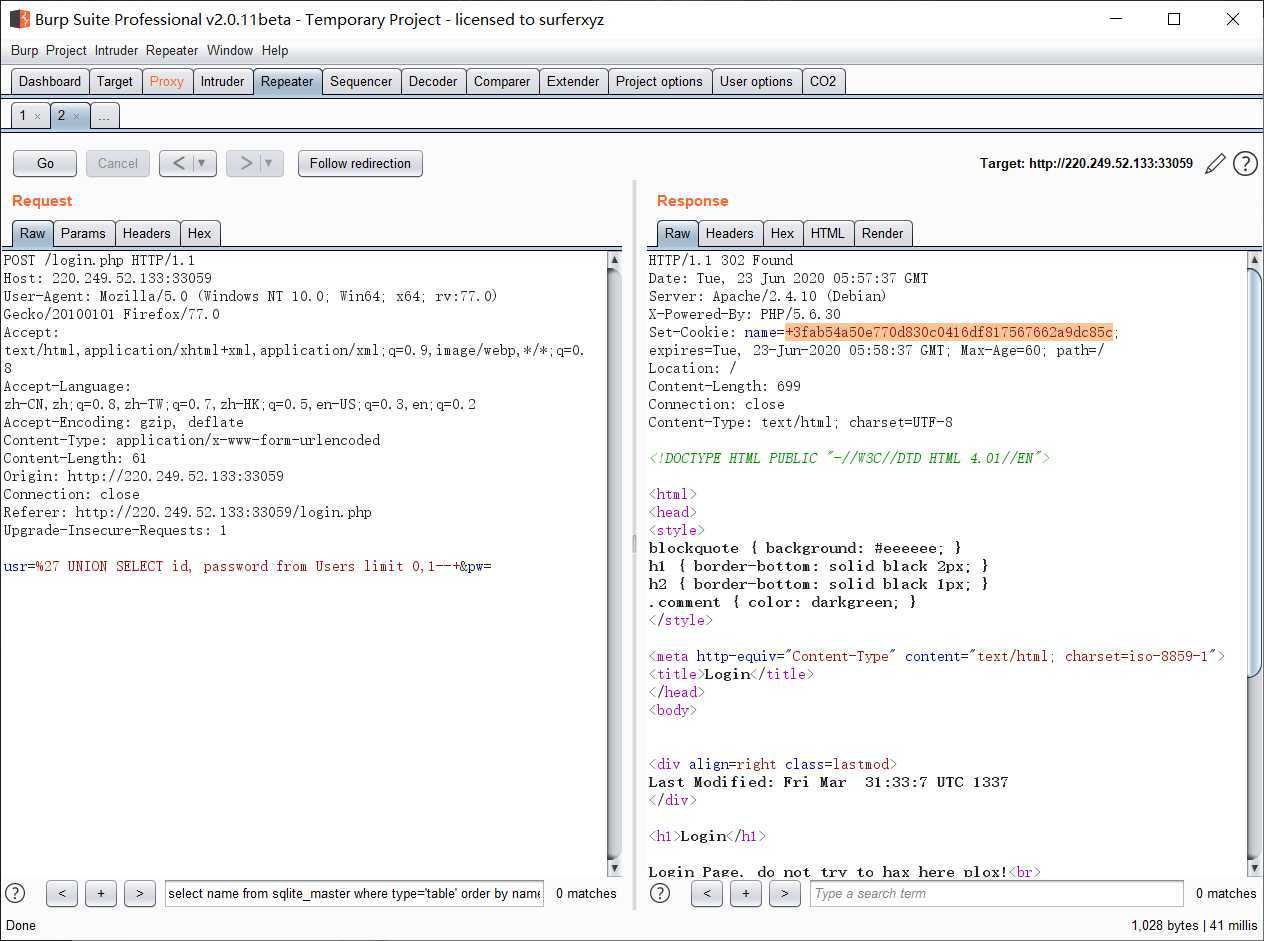Switch response view to Headers tab
Screen dimensions: 1264x941
tap(729, 233)
